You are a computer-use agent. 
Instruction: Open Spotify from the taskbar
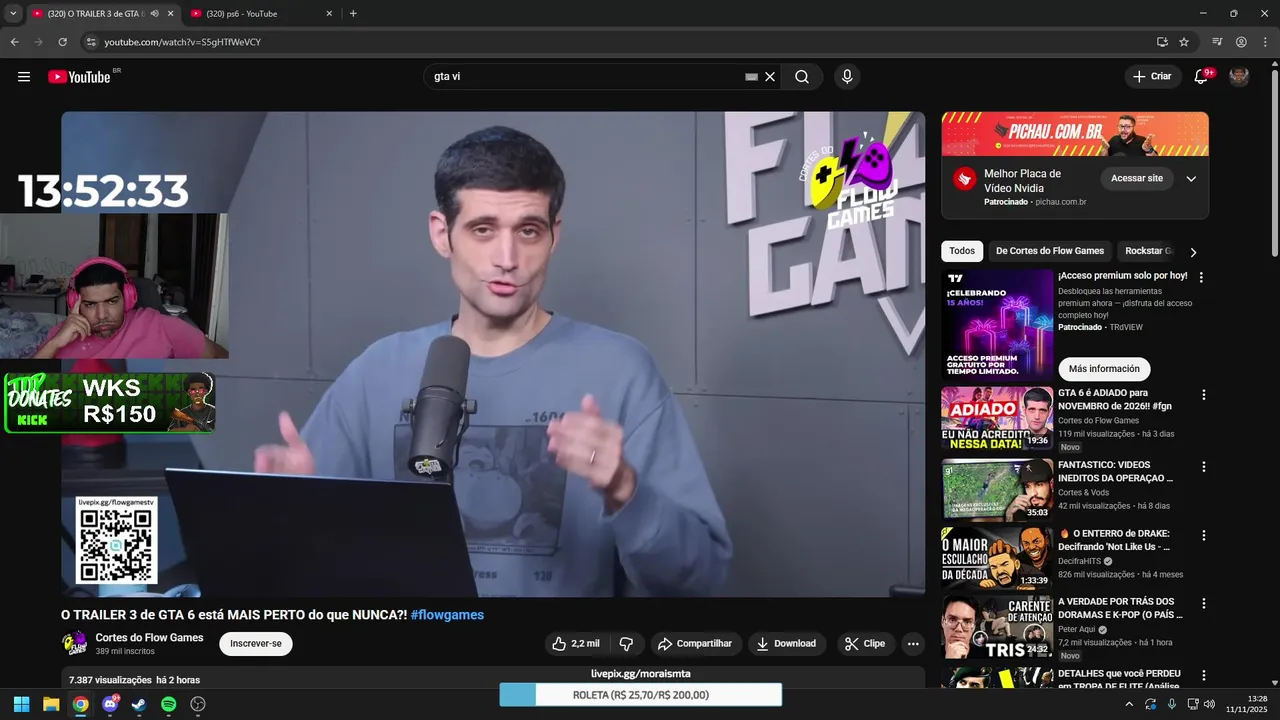click(169, 704)
